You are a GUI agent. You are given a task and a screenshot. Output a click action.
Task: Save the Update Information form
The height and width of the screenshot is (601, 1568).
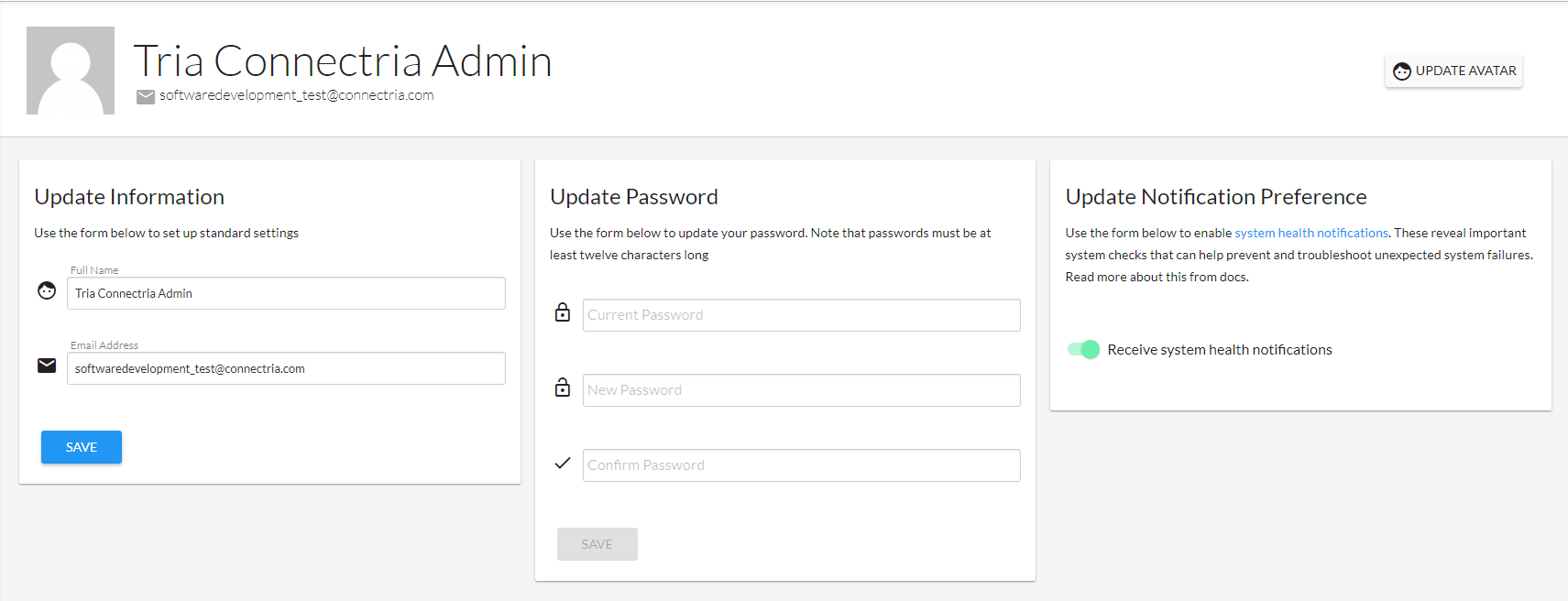(x=82, y=447)
